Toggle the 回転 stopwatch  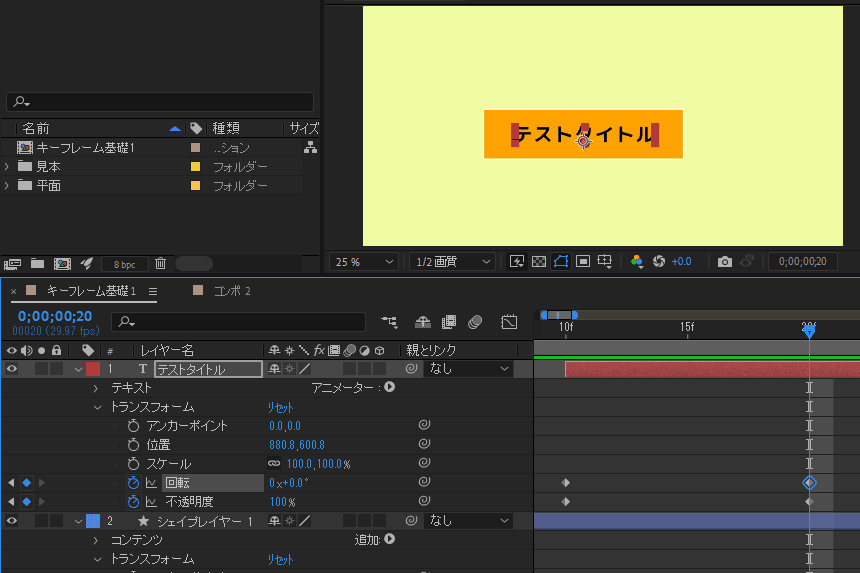[133, 483]
